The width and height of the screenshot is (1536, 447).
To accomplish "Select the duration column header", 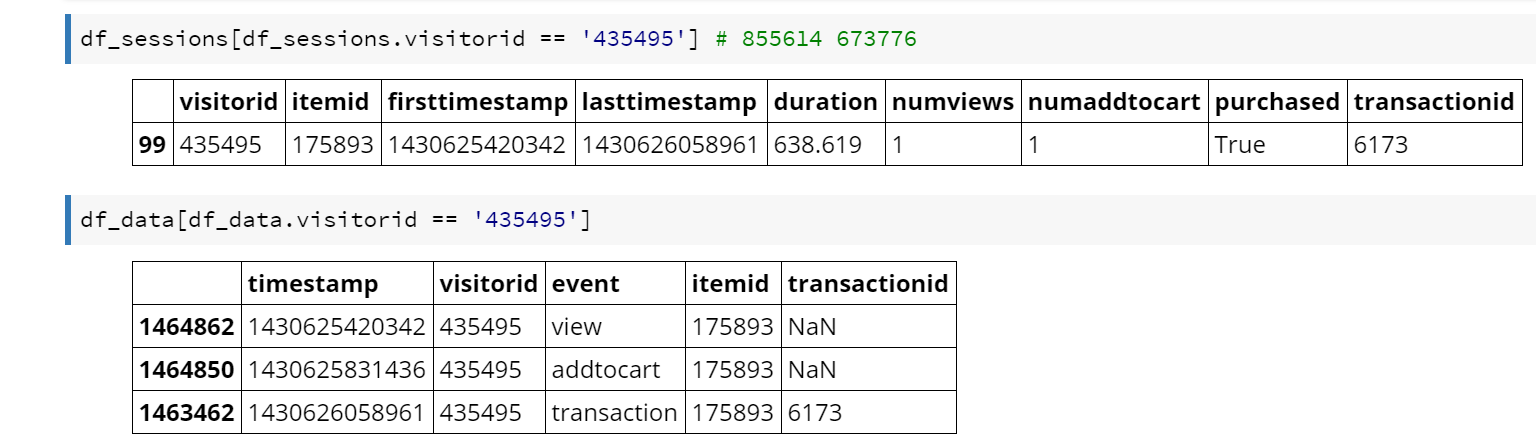I will 825,102.
